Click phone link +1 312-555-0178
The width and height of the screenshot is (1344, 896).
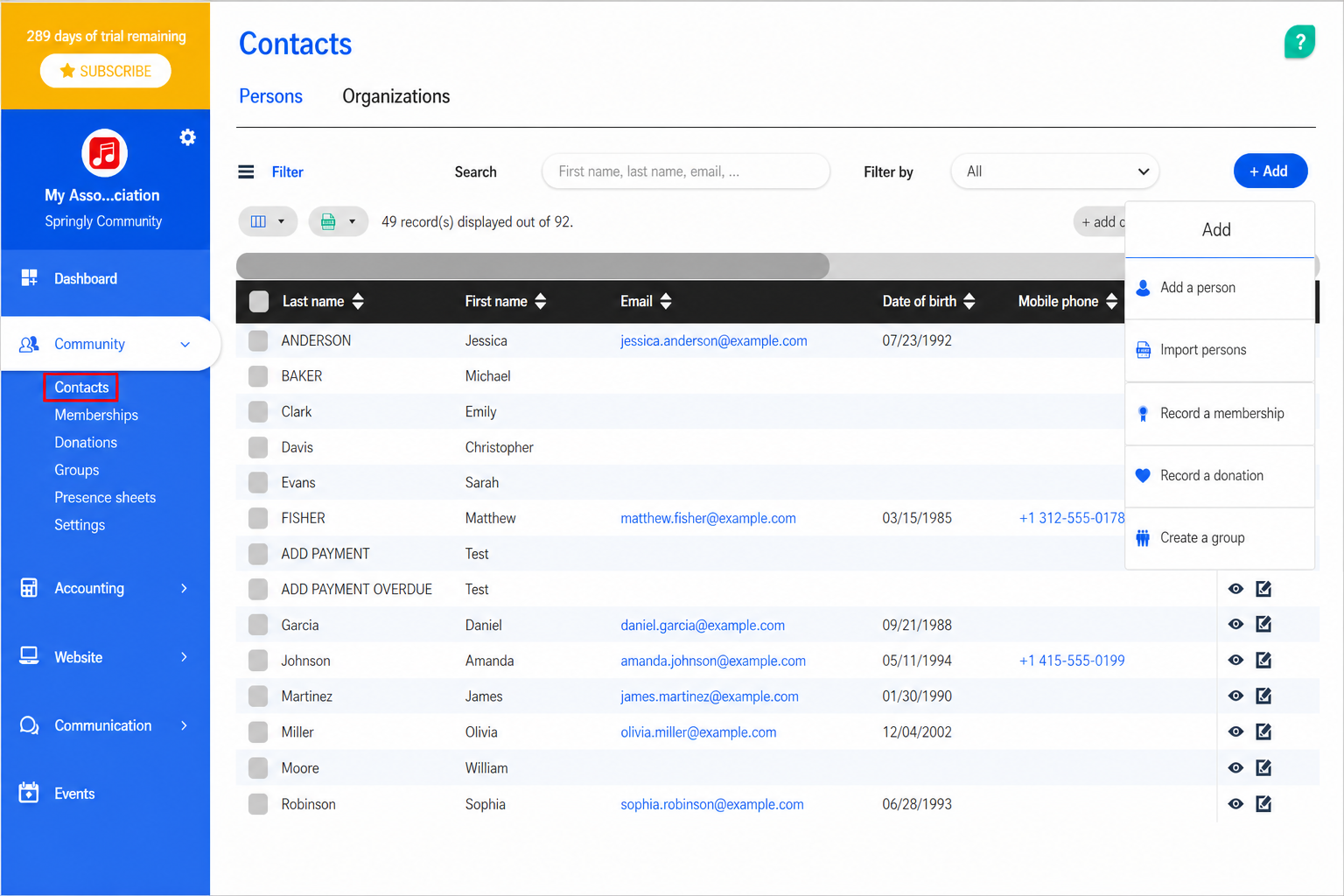[1072, 518]
